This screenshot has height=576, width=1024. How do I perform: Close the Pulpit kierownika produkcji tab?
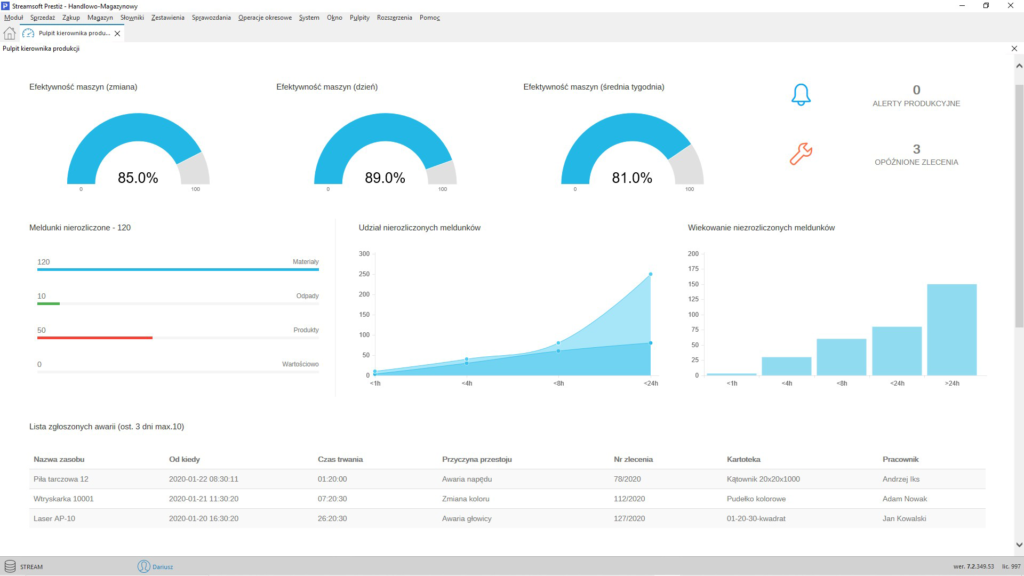tap(118, 33)
